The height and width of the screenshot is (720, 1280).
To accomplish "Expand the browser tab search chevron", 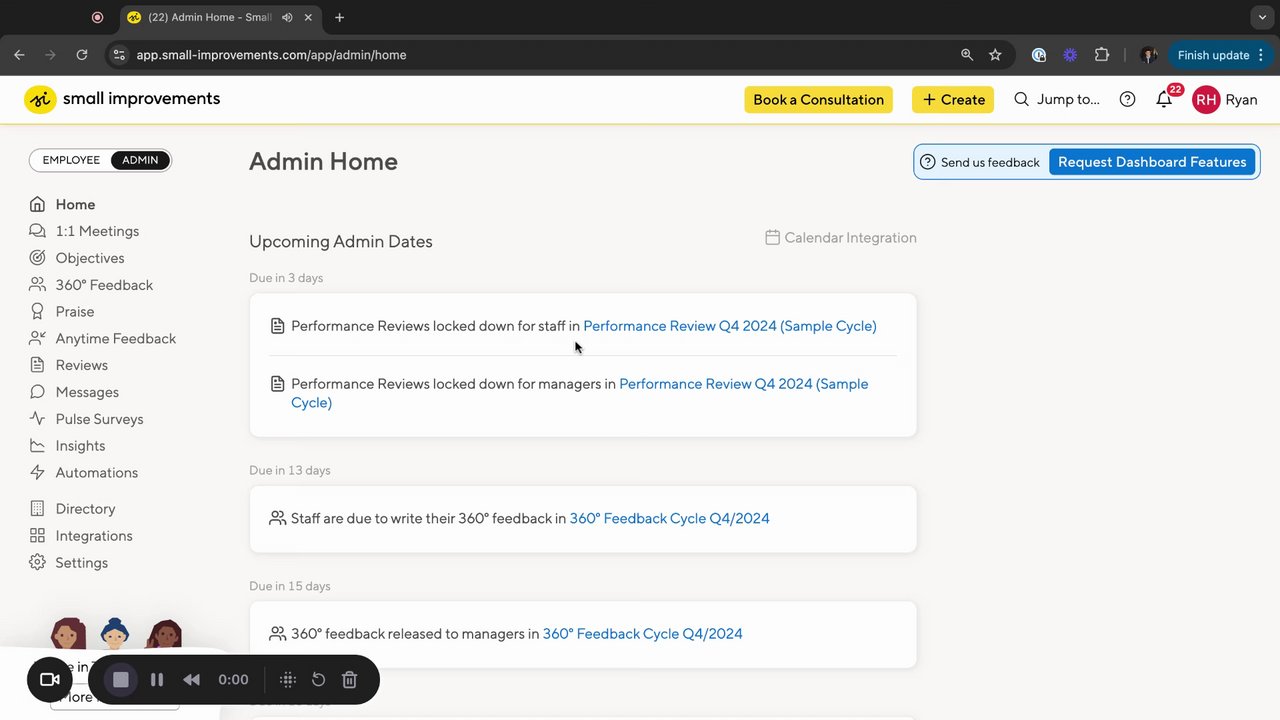I will pyautogui.click(x=1263, y=17).
